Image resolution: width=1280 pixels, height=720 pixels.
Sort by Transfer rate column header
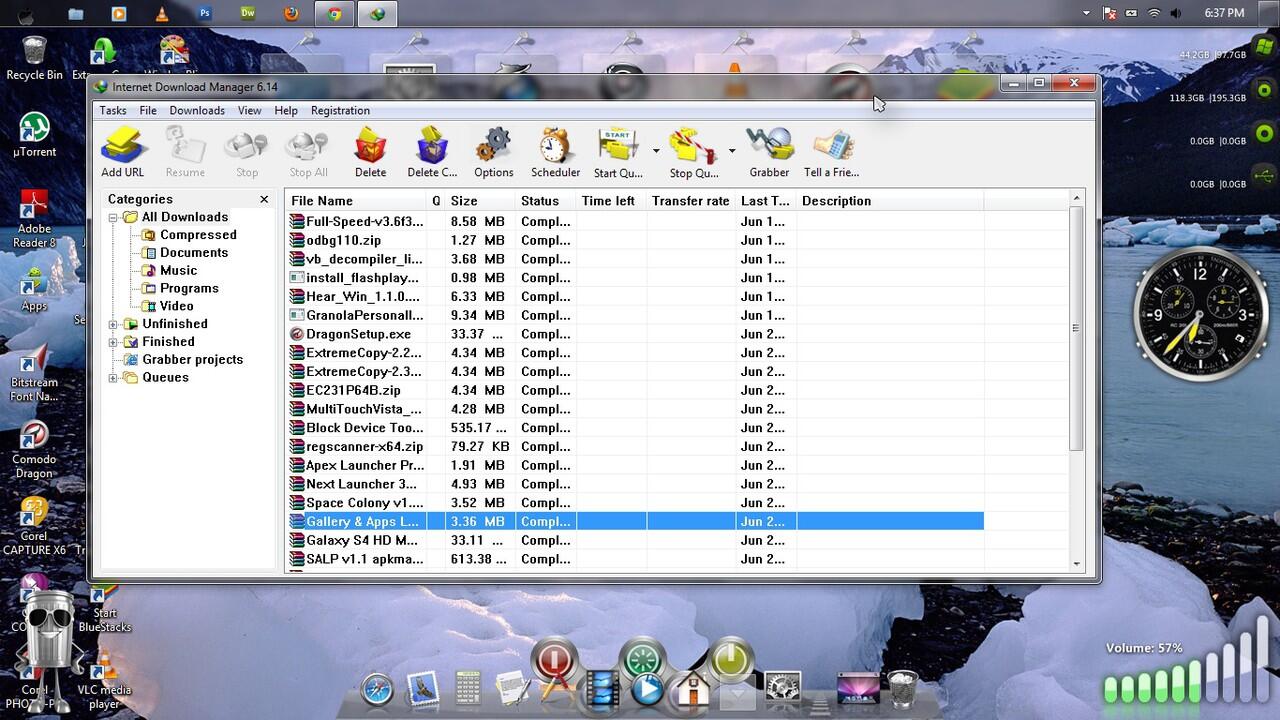point(690,201)
